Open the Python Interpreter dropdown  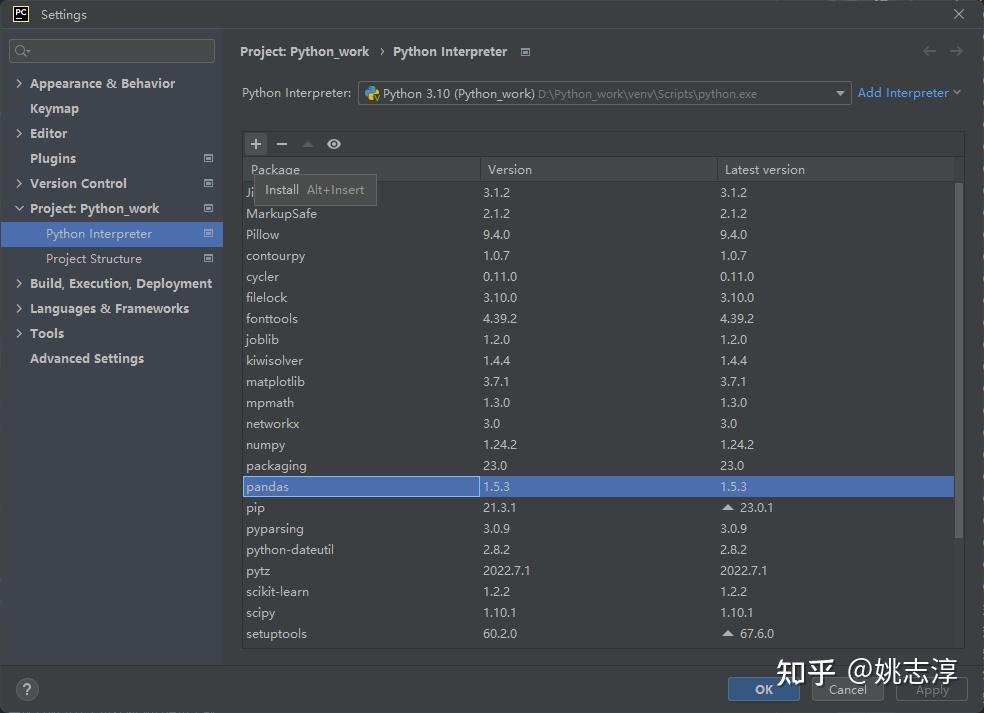(842, 92)
